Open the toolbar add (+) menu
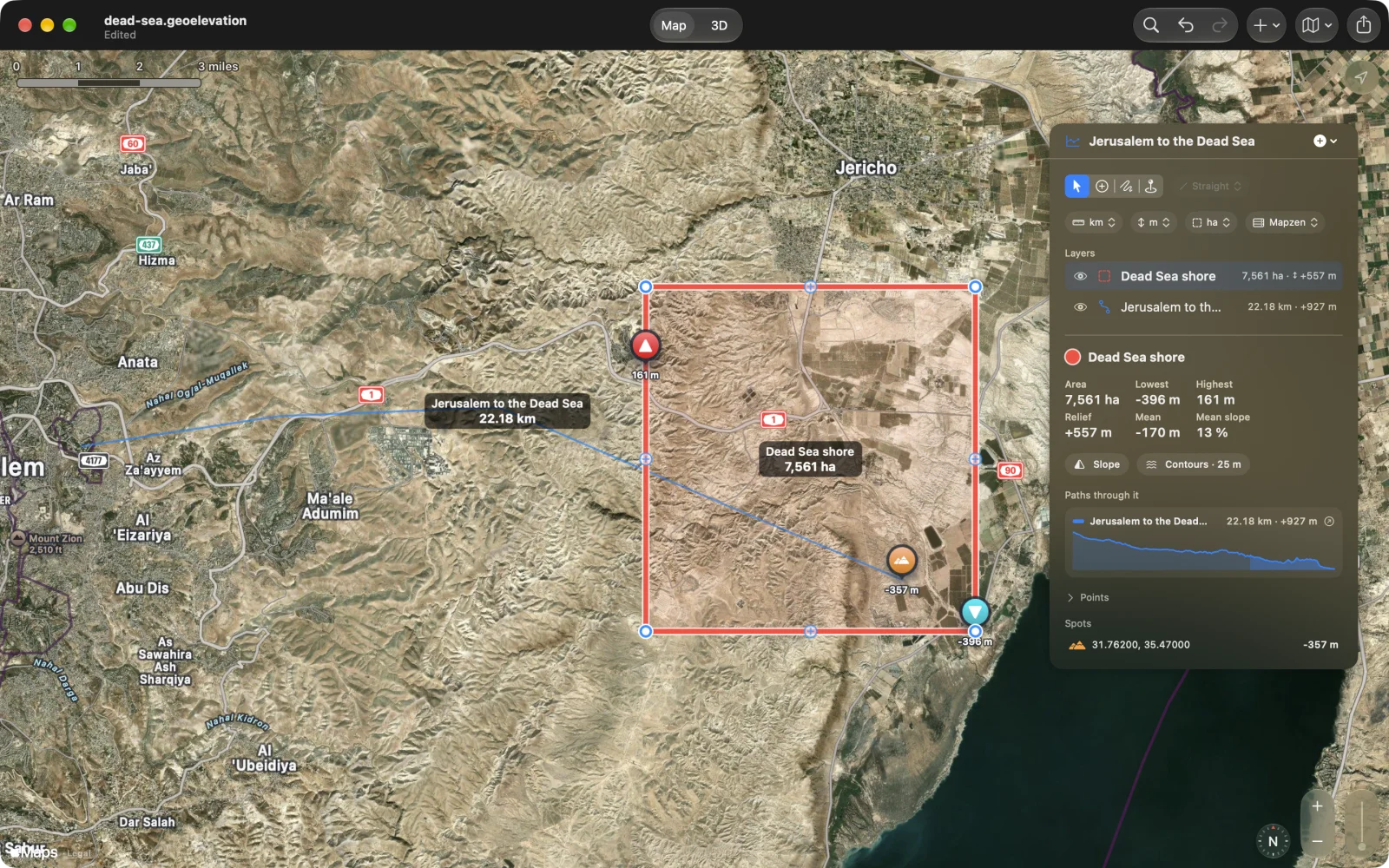The height and width of the screenshot is (868, 1389). click(1267, 25)
